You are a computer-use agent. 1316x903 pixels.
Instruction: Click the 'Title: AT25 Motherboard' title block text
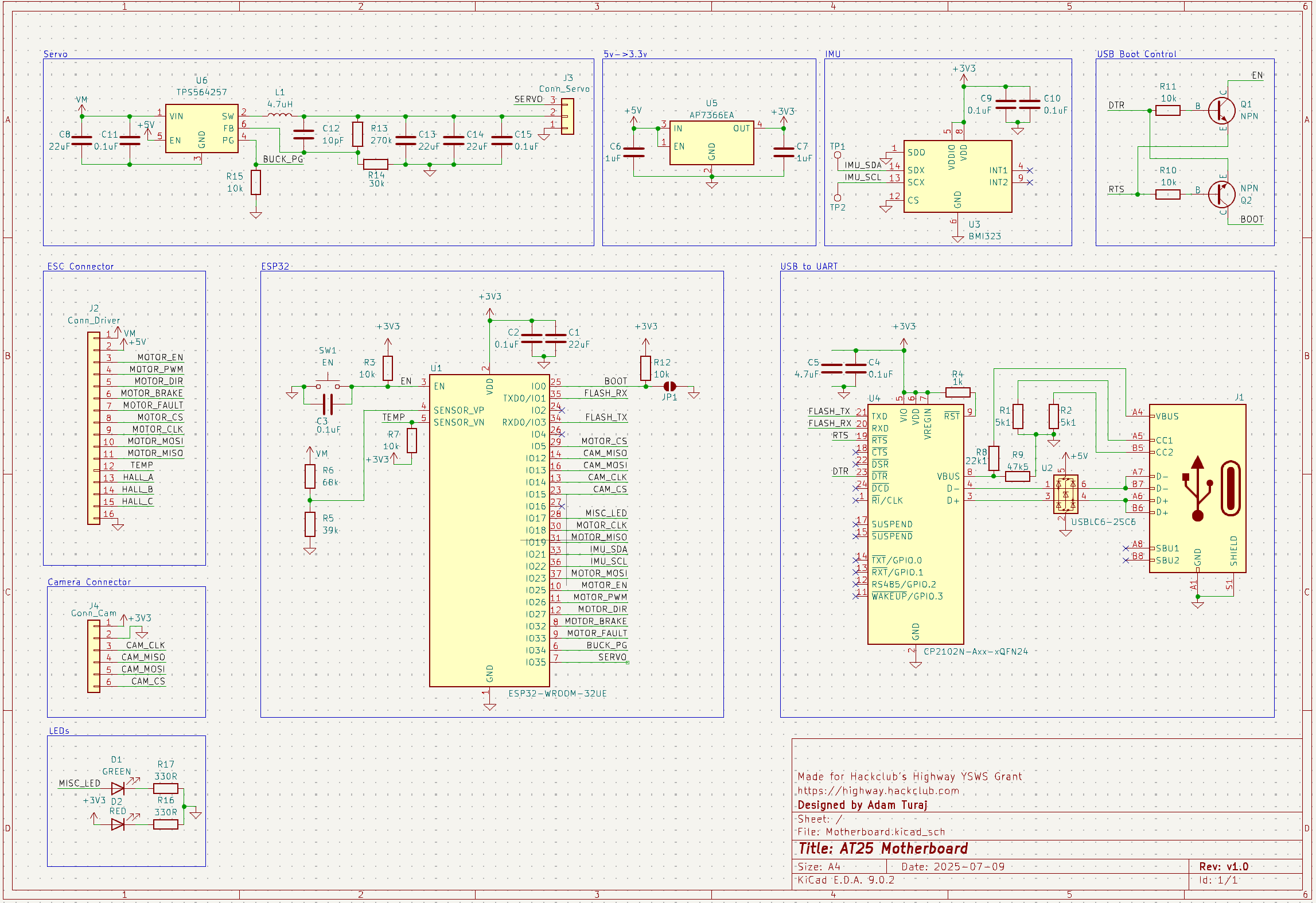tap(883, 848)
